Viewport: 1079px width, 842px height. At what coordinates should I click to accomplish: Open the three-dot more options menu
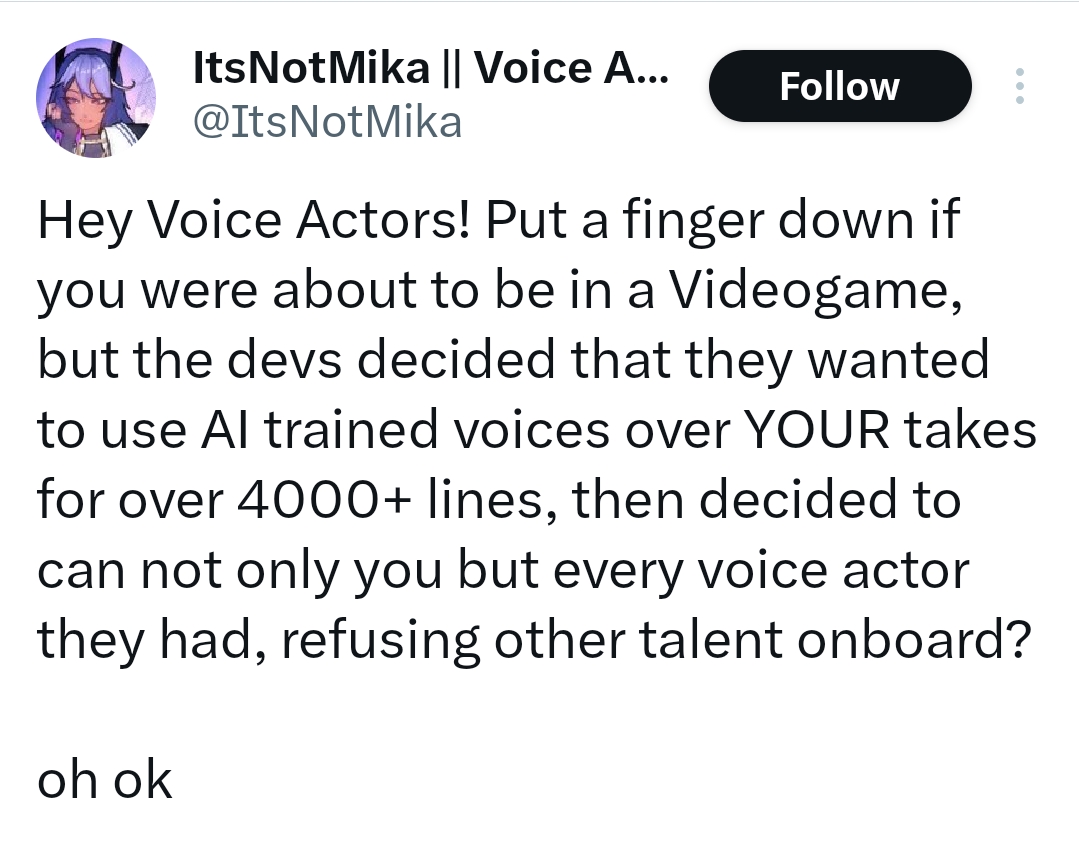(x=1019, y=86)
